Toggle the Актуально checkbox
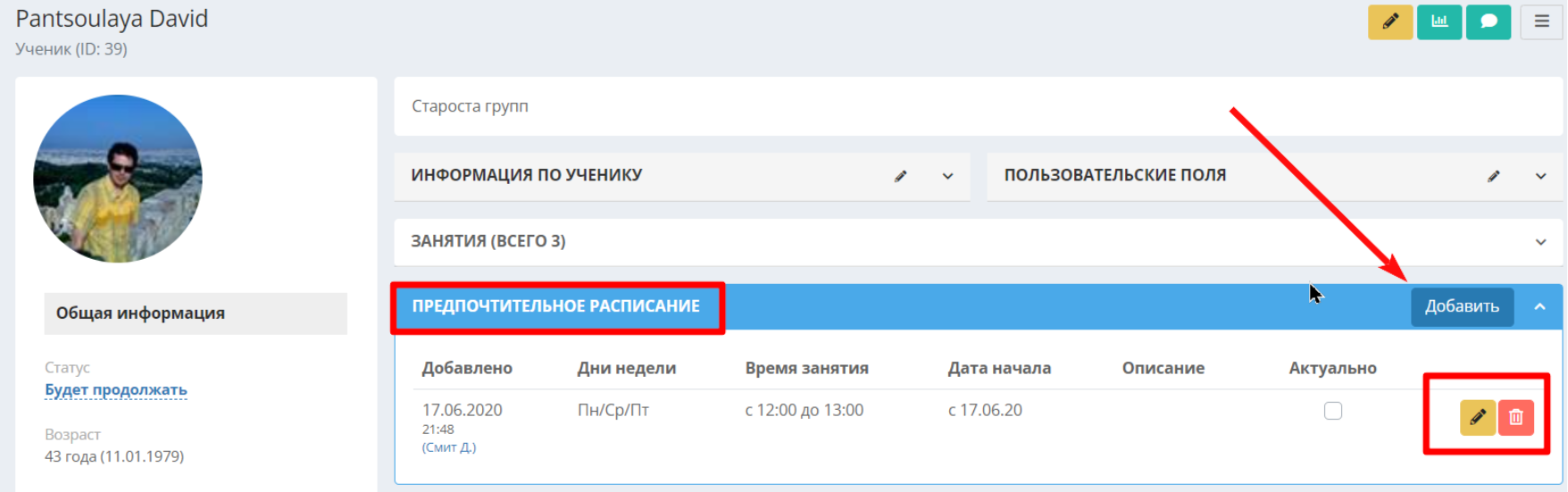This screenshot has width=1568, height=492. tap(1333, 411)
